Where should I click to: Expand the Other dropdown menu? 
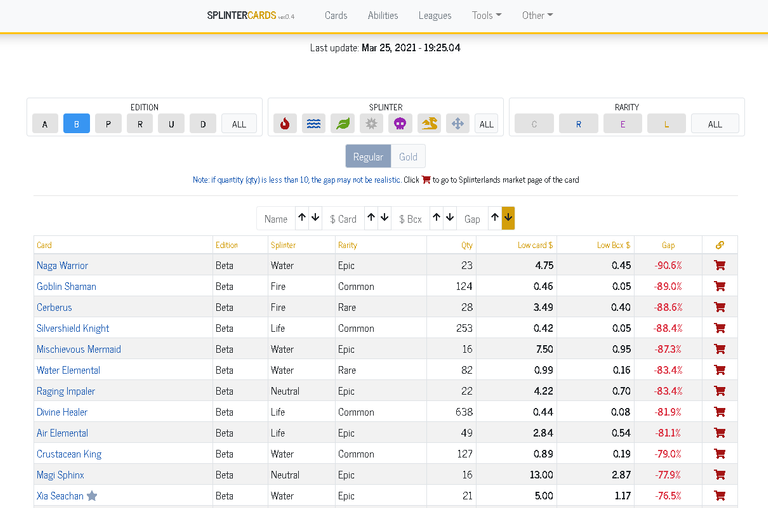[537, 15]
